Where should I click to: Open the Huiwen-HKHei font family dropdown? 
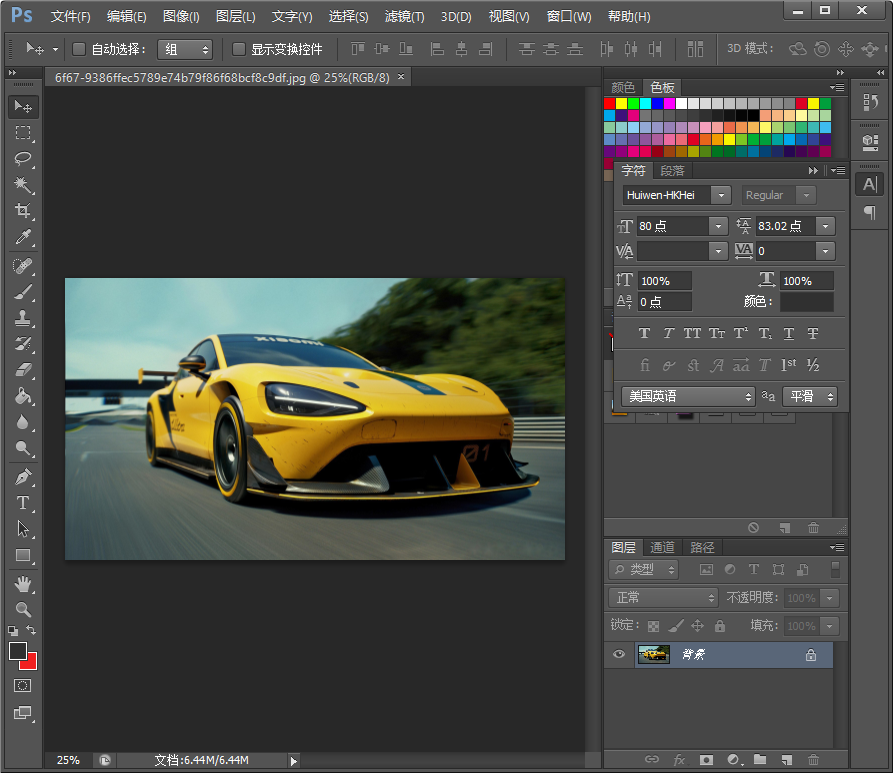[x=721, y=195]
